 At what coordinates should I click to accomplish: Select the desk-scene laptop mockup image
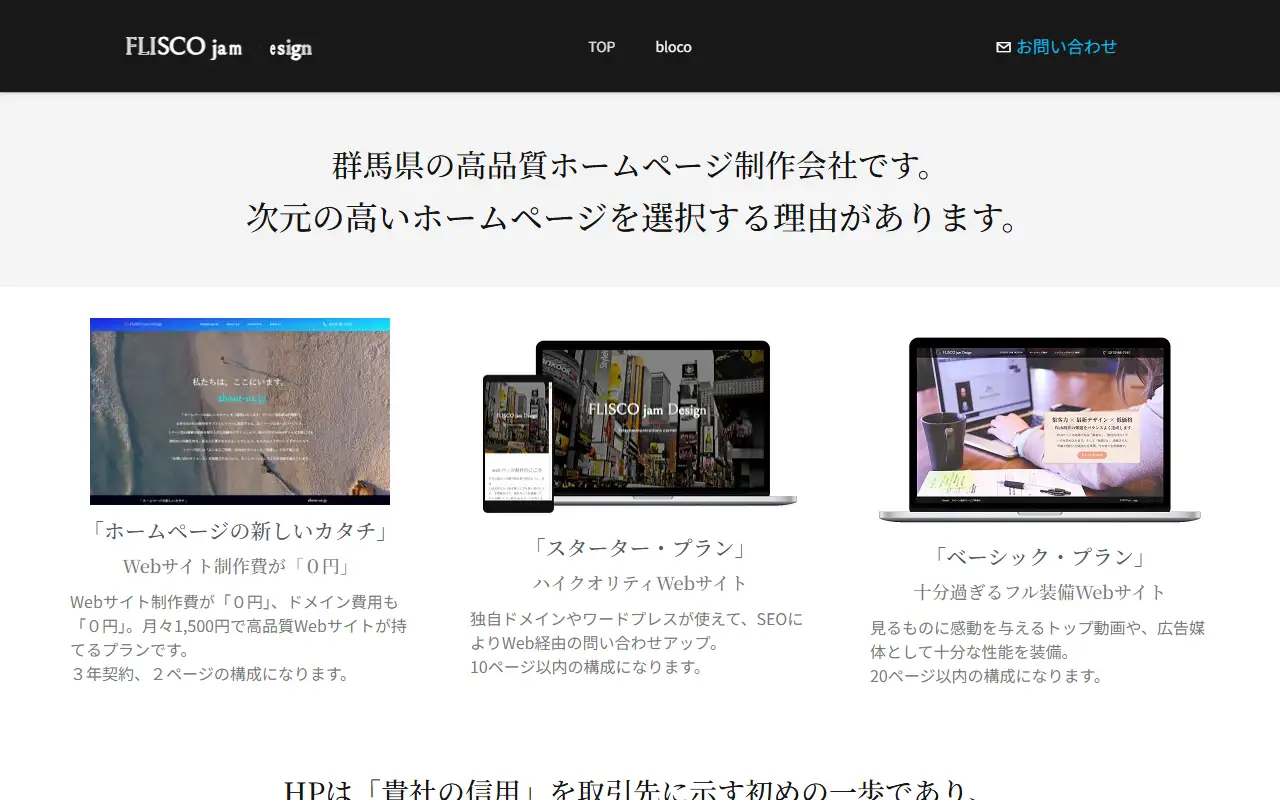click(x=1040, y=430)
